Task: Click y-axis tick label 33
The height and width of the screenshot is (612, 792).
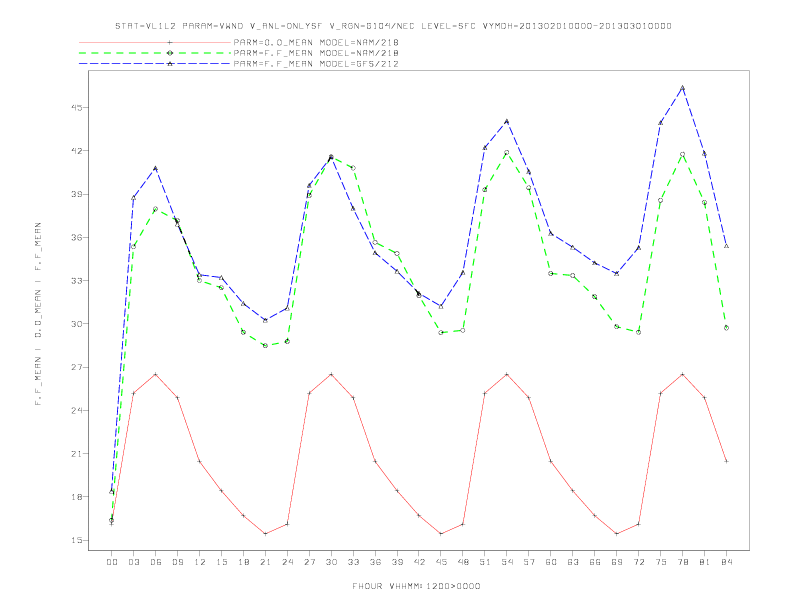Action: pyautogui.click(x=76, y=280)
